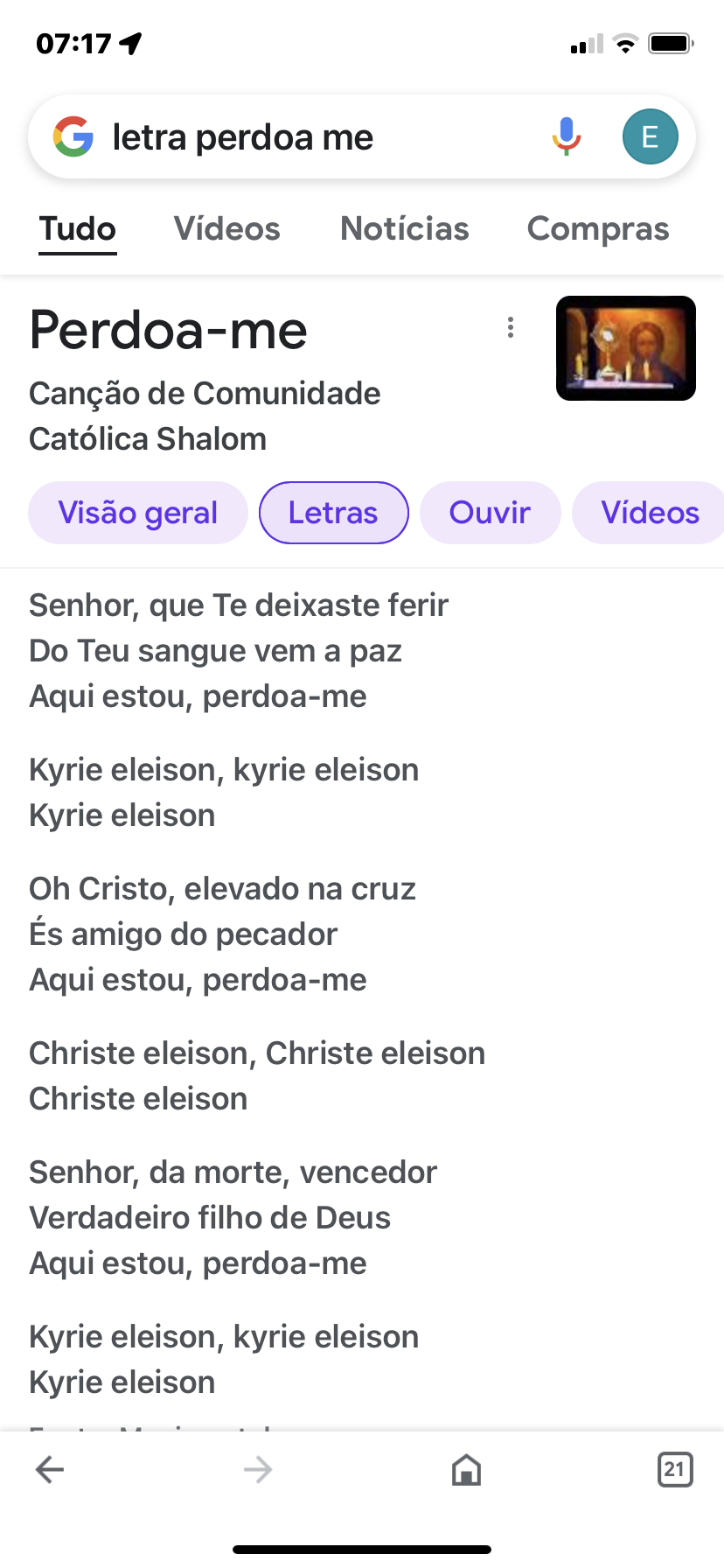Open the account profile avatar
Image resolution: width=724 pixels, height=1568 pixels.
(650, 137)
